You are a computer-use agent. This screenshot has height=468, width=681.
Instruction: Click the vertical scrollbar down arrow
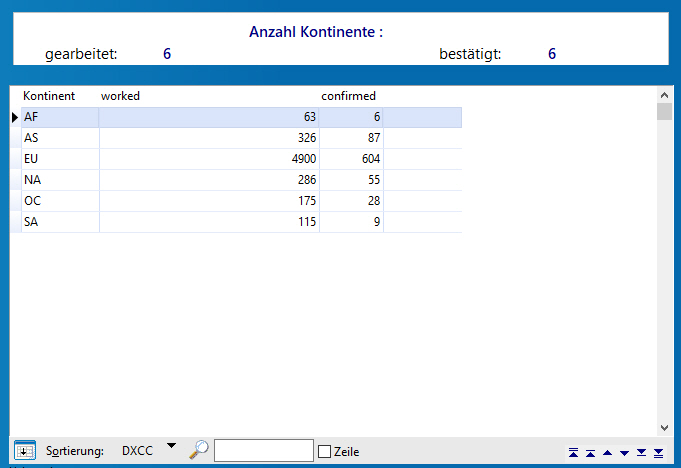664,428
